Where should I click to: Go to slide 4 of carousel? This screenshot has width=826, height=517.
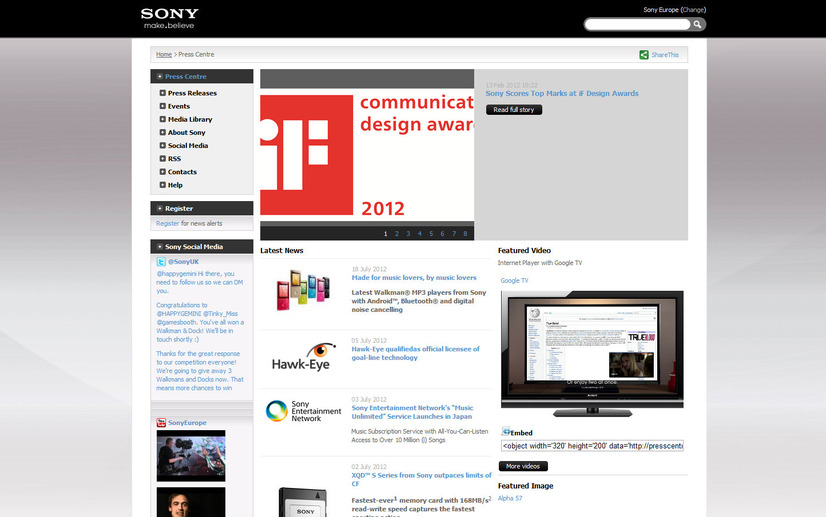point(420,233)
